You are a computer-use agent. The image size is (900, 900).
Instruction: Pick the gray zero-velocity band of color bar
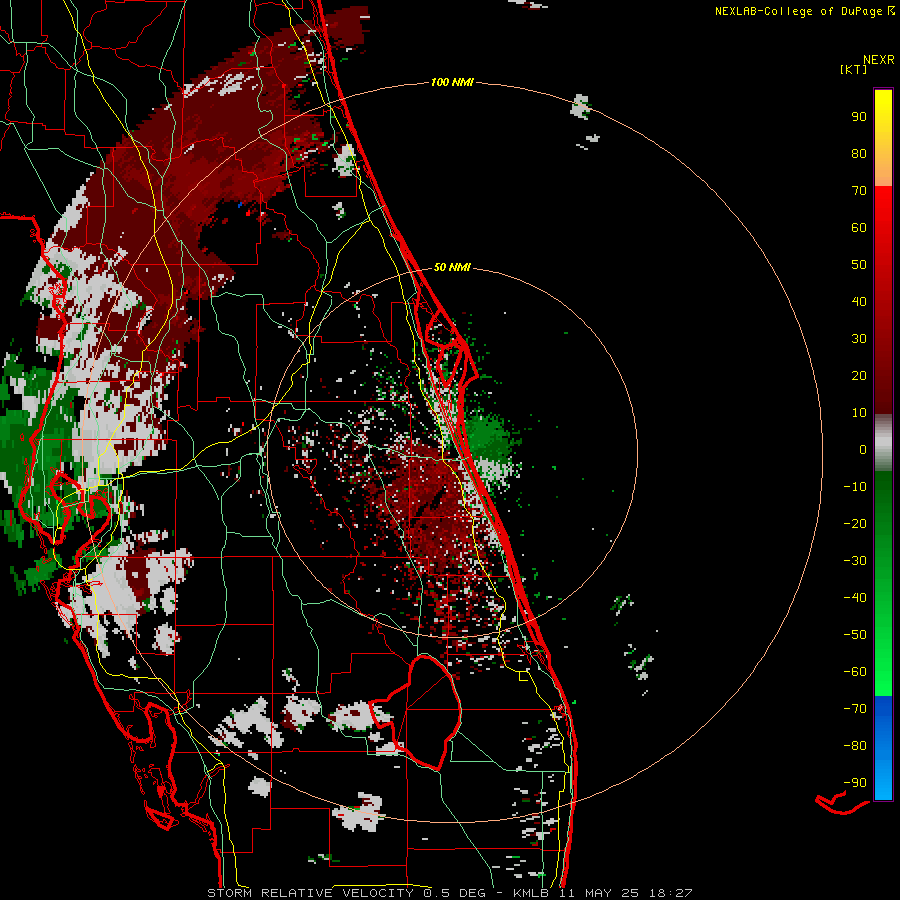tap(883, 443)
